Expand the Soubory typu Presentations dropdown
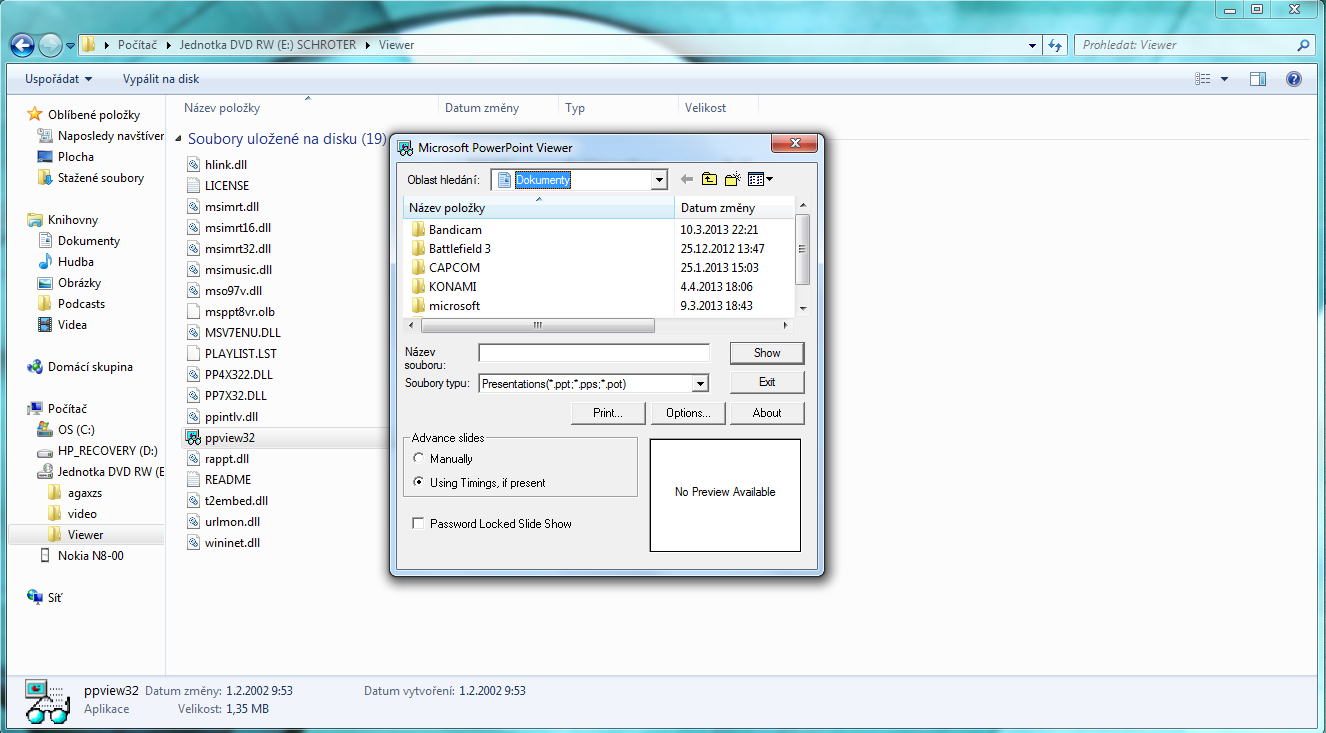The image size is (1326, 733). click(701, 383)
